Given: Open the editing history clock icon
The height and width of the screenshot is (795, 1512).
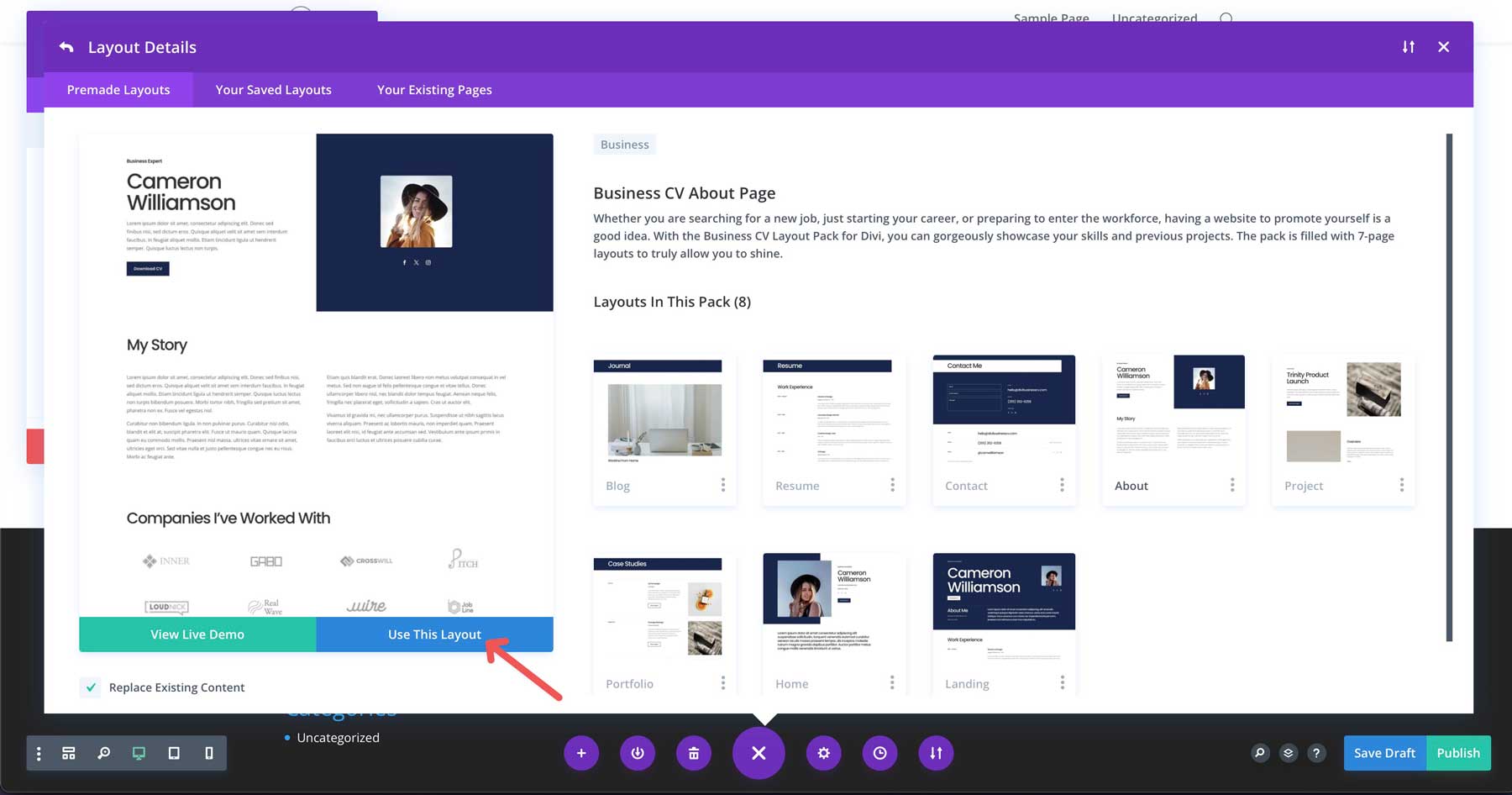Looking at the screenshot, I should (879, 753).
